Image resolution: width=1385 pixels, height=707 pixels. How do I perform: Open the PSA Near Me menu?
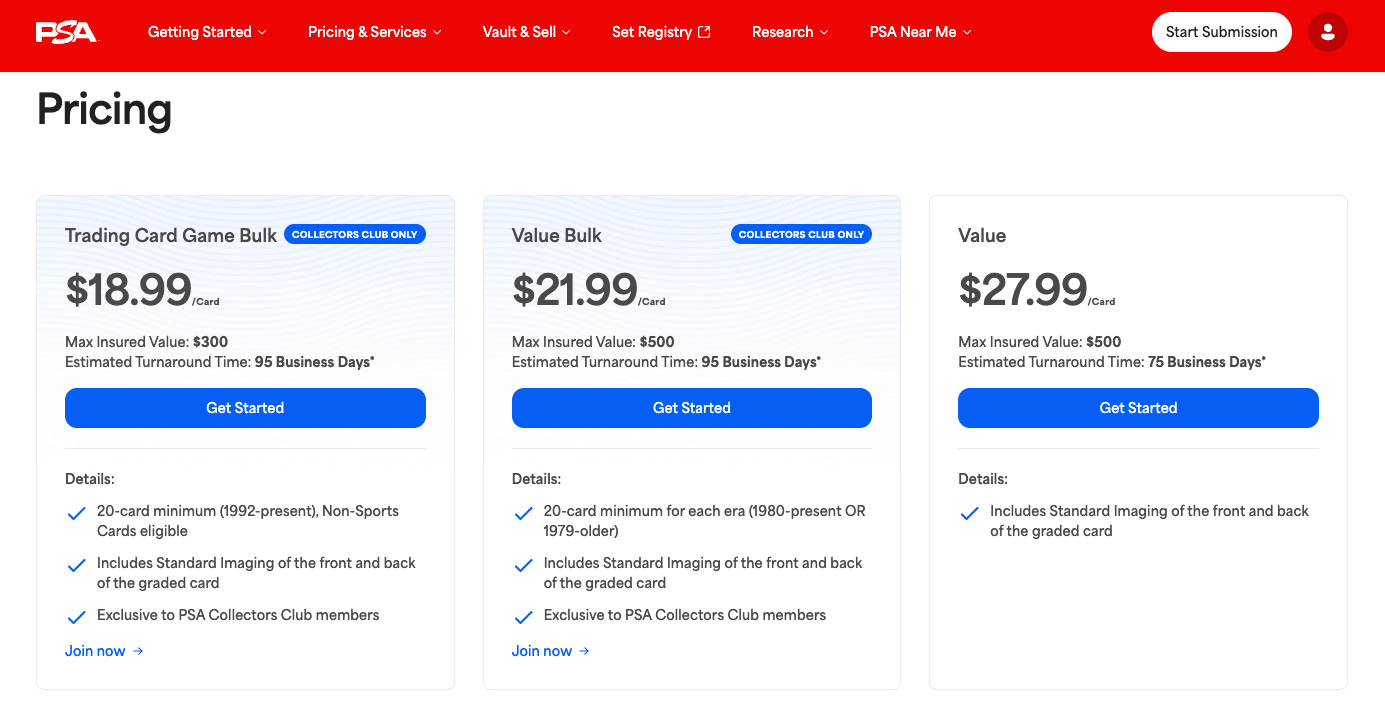(921, 32)
